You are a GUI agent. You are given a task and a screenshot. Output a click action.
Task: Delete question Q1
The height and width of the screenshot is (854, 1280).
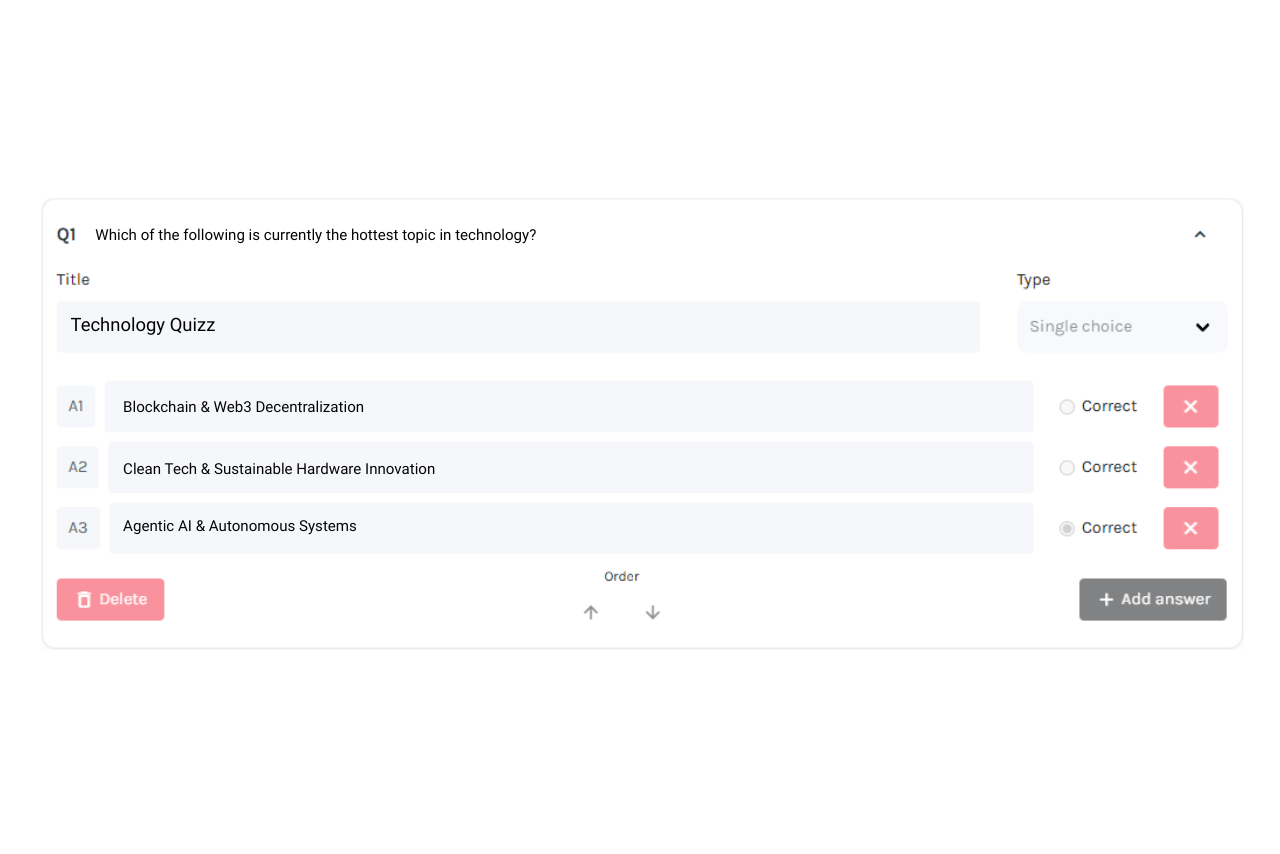(110, 599)
